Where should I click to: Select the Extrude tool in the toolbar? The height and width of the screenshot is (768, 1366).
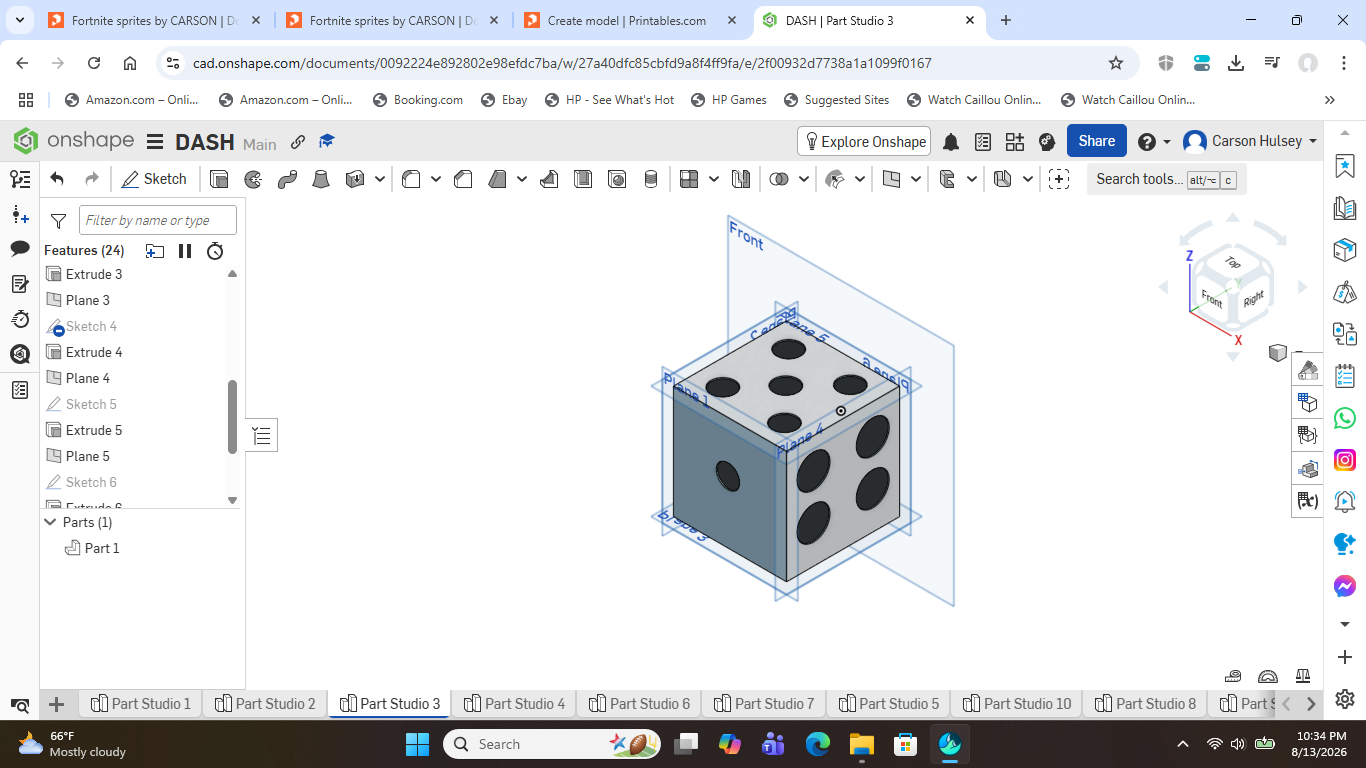pyautogui.click(x=219, y=179)
